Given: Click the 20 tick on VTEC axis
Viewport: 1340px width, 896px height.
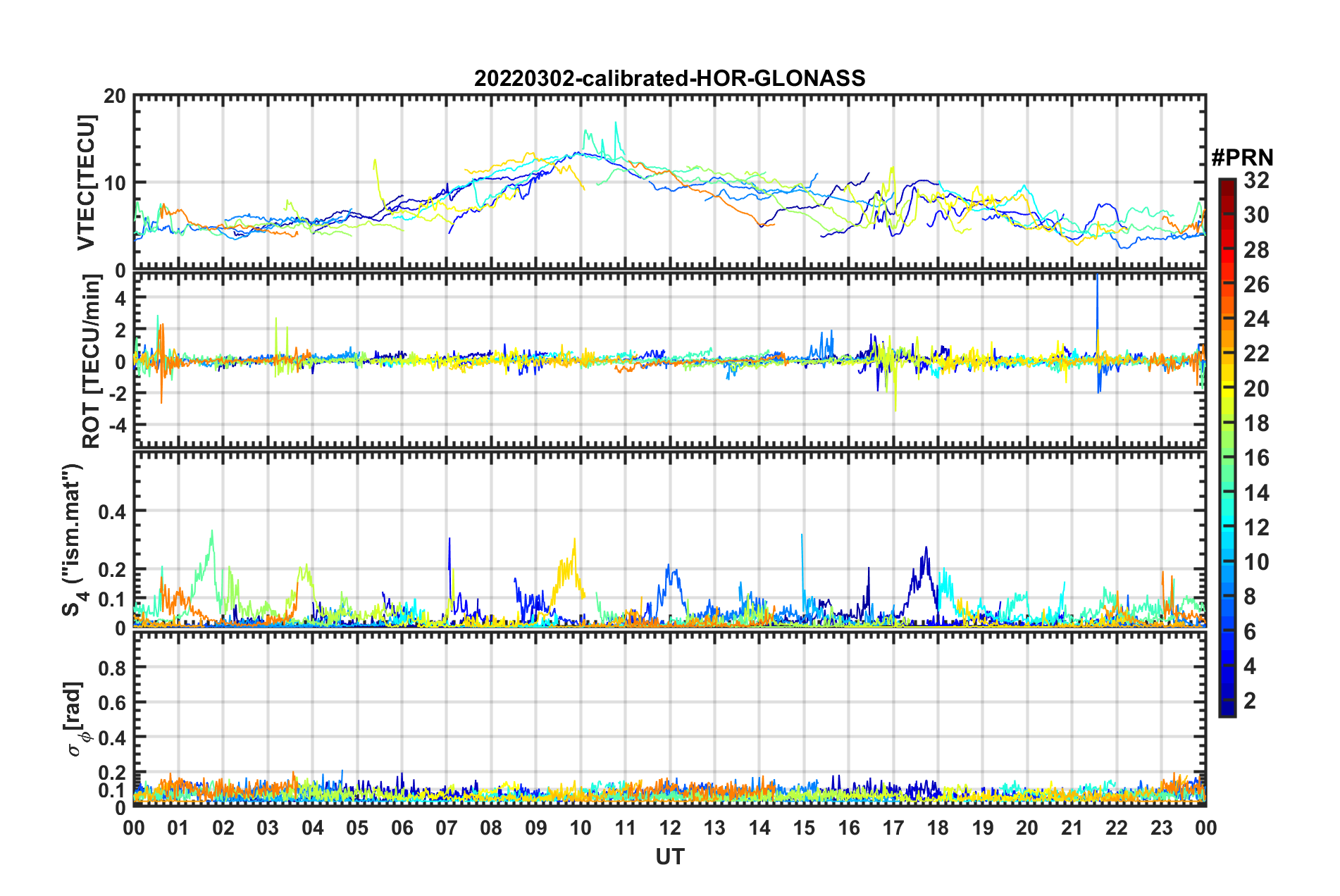Looking at the screenshot, I should pyautogui.click(x=115, y=97).
